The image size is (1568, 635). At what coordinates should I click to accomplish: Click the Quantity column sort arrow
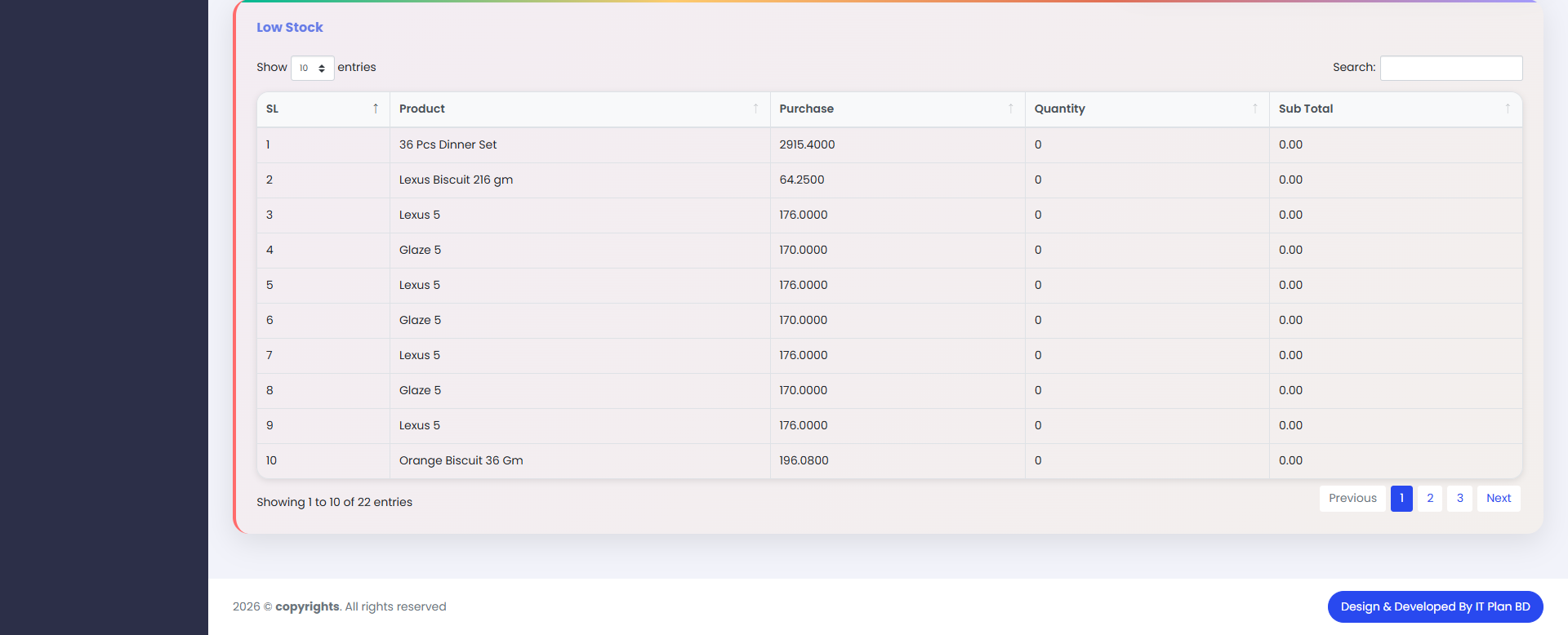click(1254, 109)
